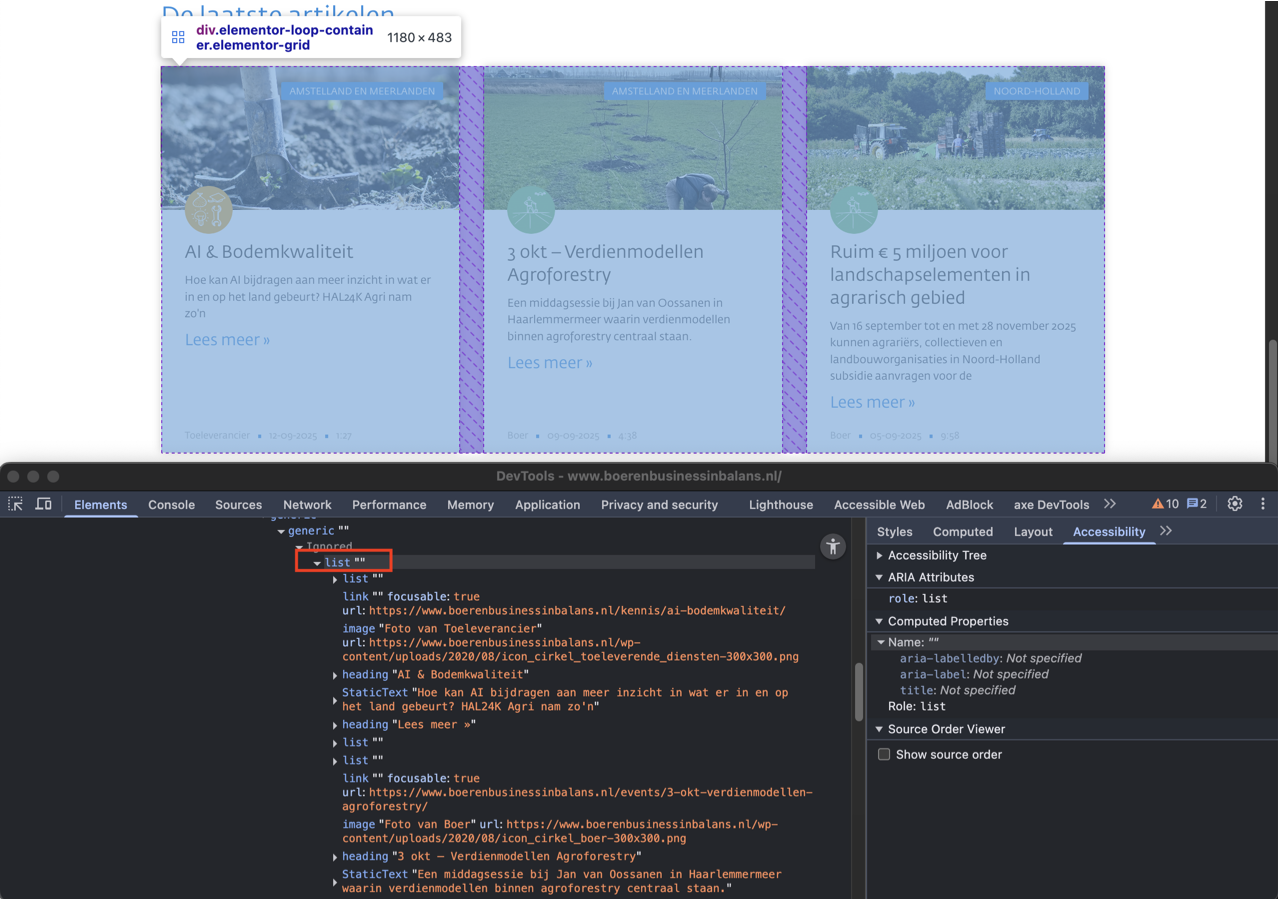Enable the Show source order checkbox
1278x899 pixels.
(x=884, y=754)
